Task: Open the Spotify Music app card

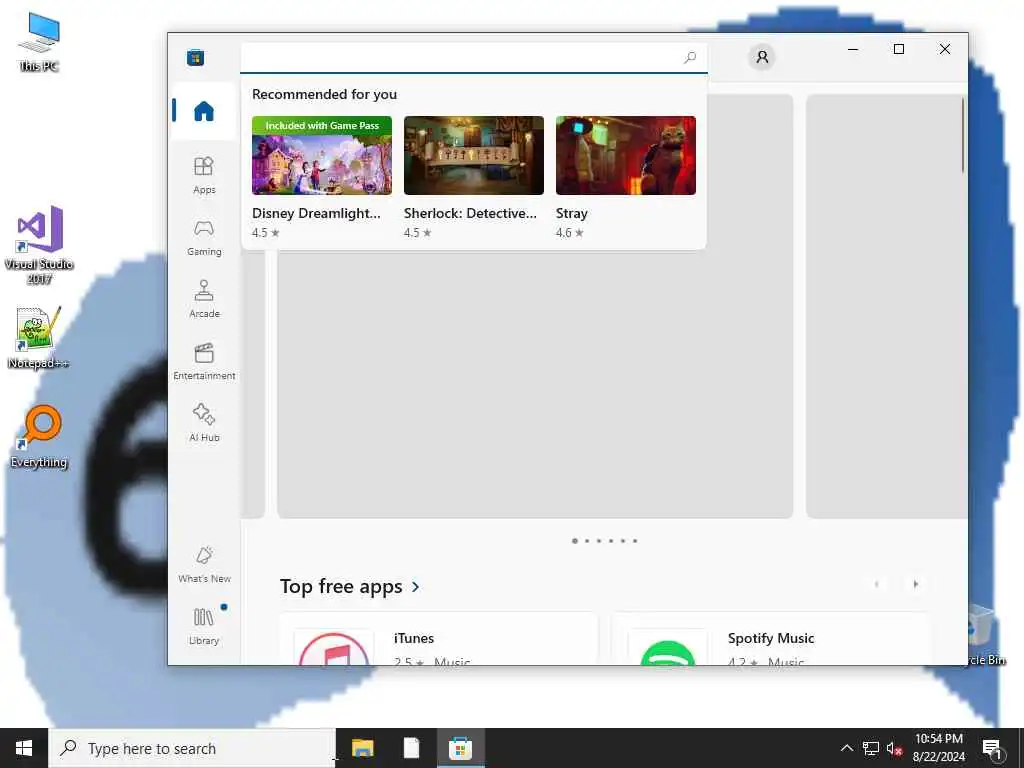Action: (x=771, y=639)
